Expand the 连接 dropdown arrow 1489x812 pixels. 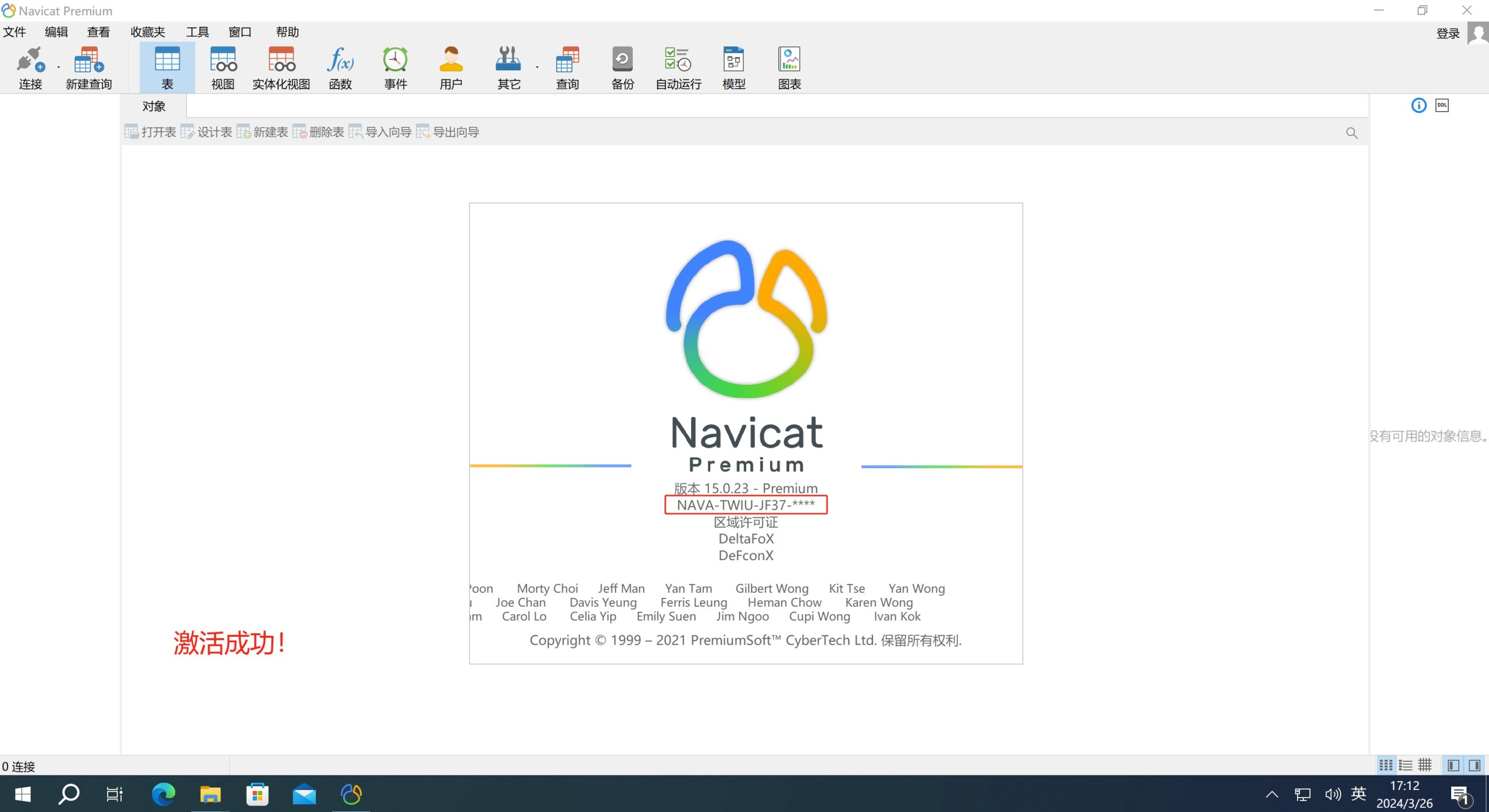pos(59,68)
